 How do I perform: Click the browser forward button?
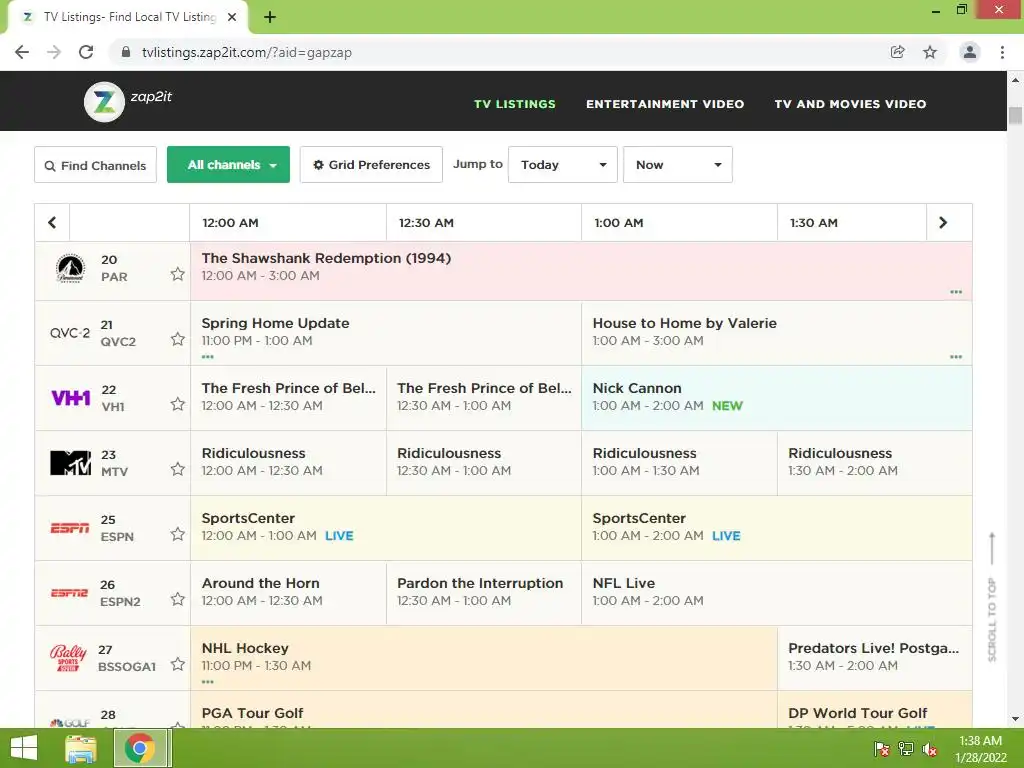coord(54,52)
